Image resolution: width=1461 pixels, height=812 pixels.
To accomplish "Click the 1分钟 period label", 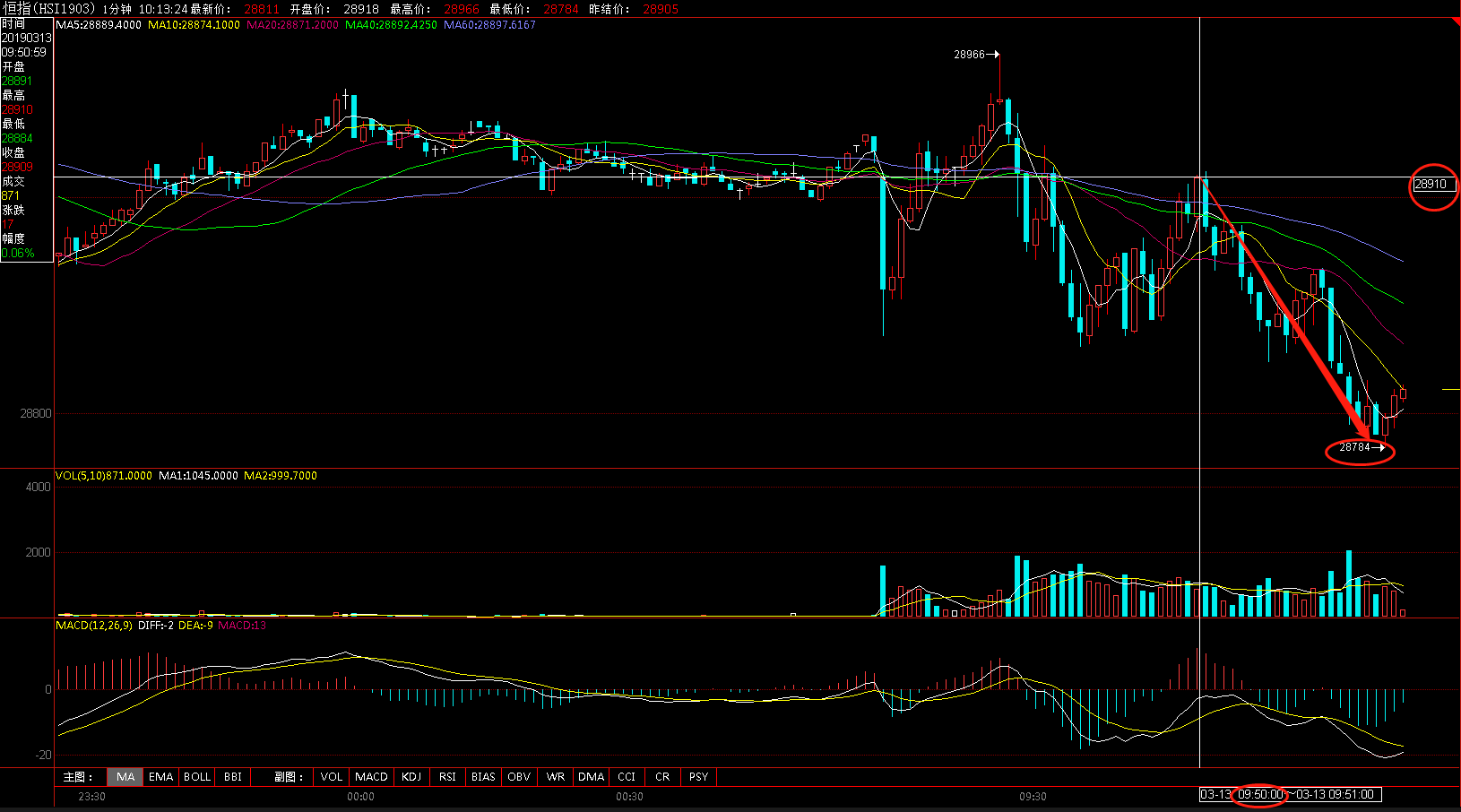I will pyautogui.click(x=117, y=9).
